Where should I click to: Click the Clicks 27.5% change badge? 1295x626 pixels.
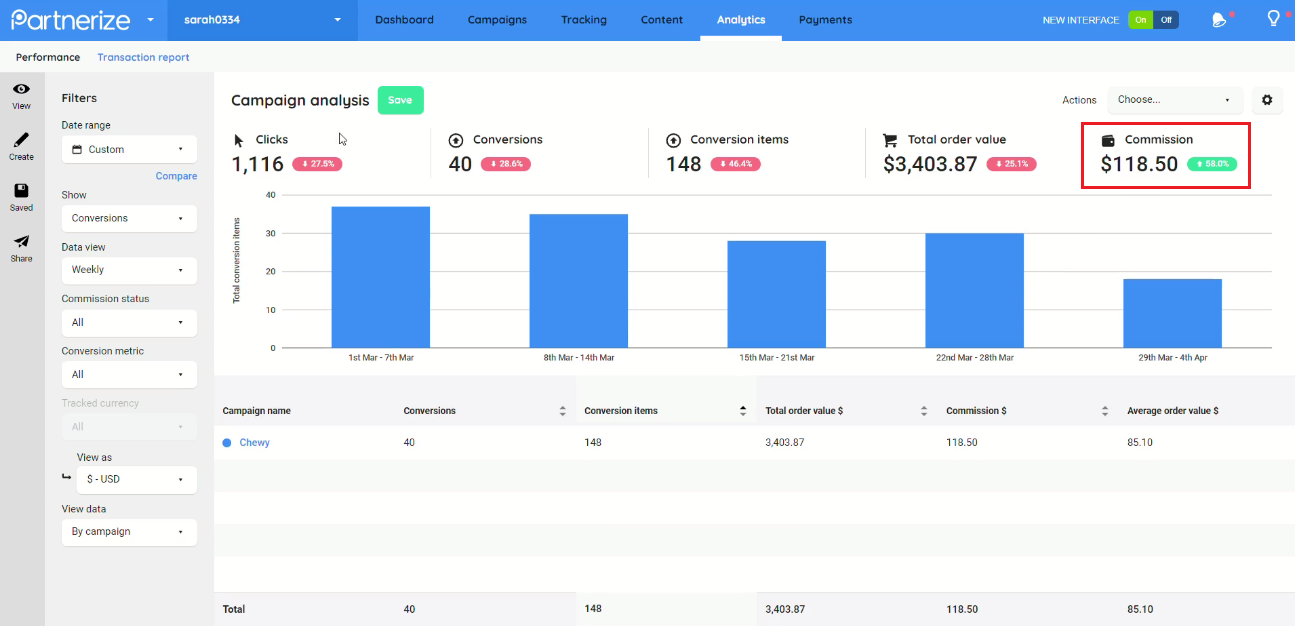pyautogui.click(x=317, y=164)
